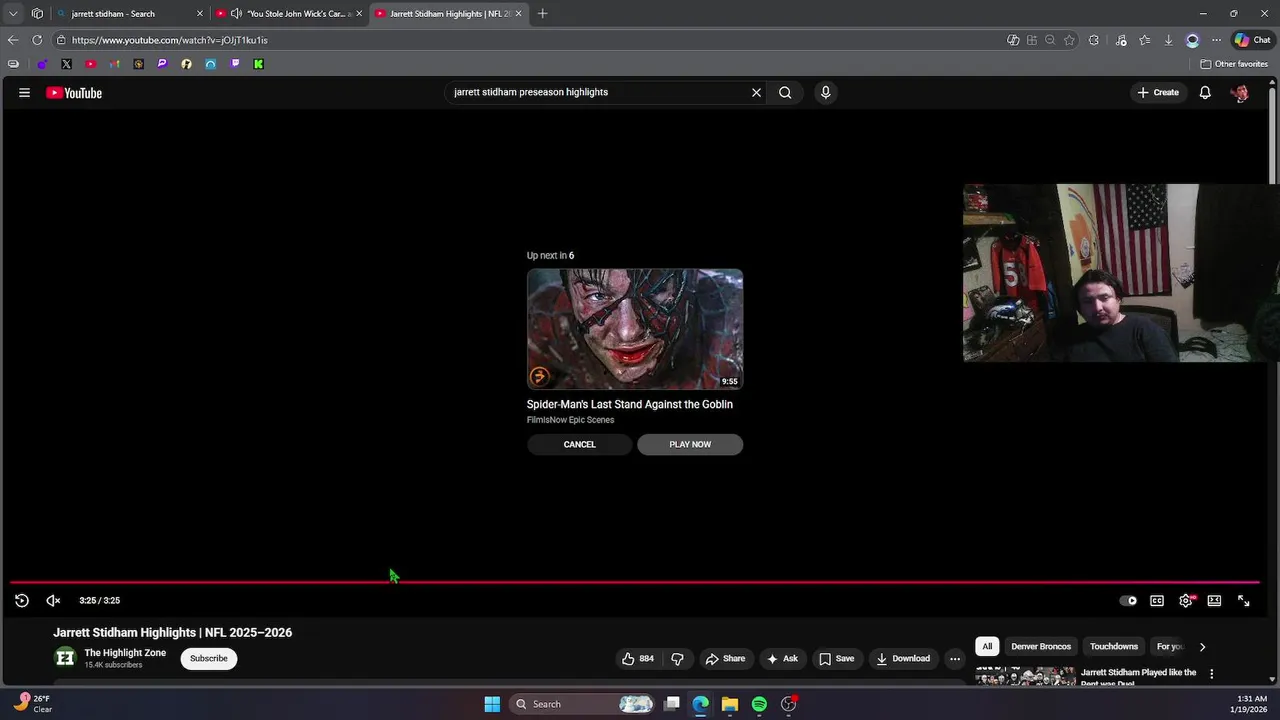Open the Kick bookmark in favorites bar

tap(259, 64)
